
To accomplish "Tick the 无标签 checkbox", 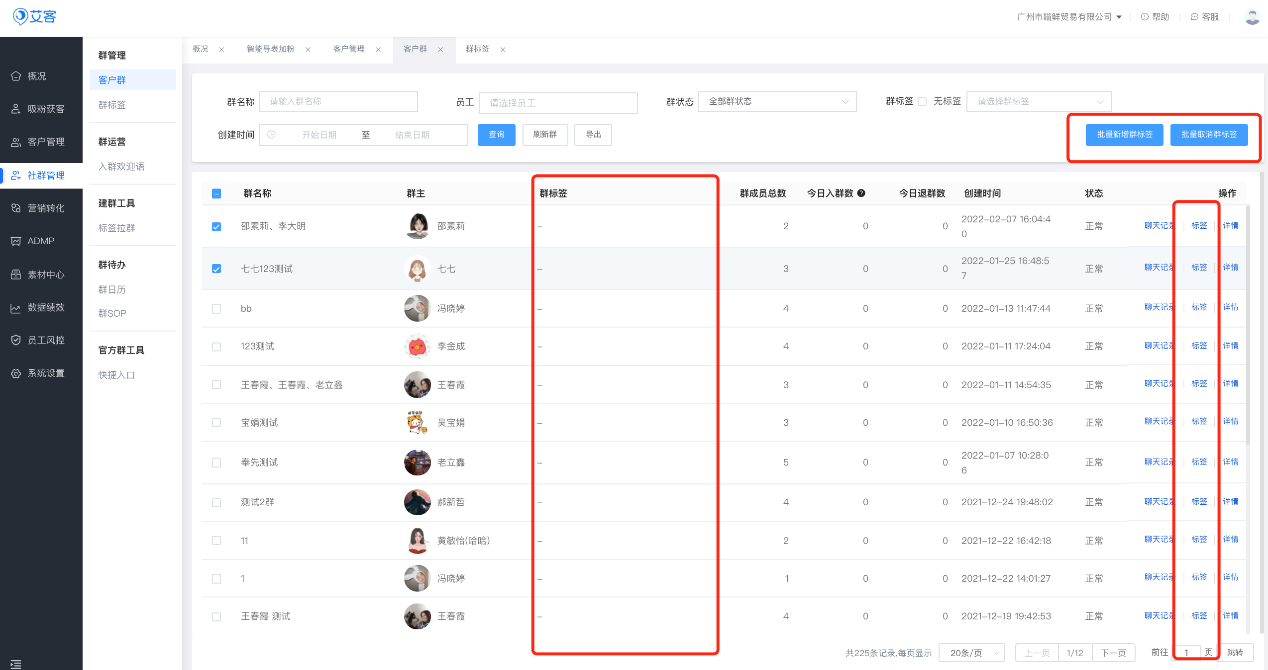I will 922,101.
